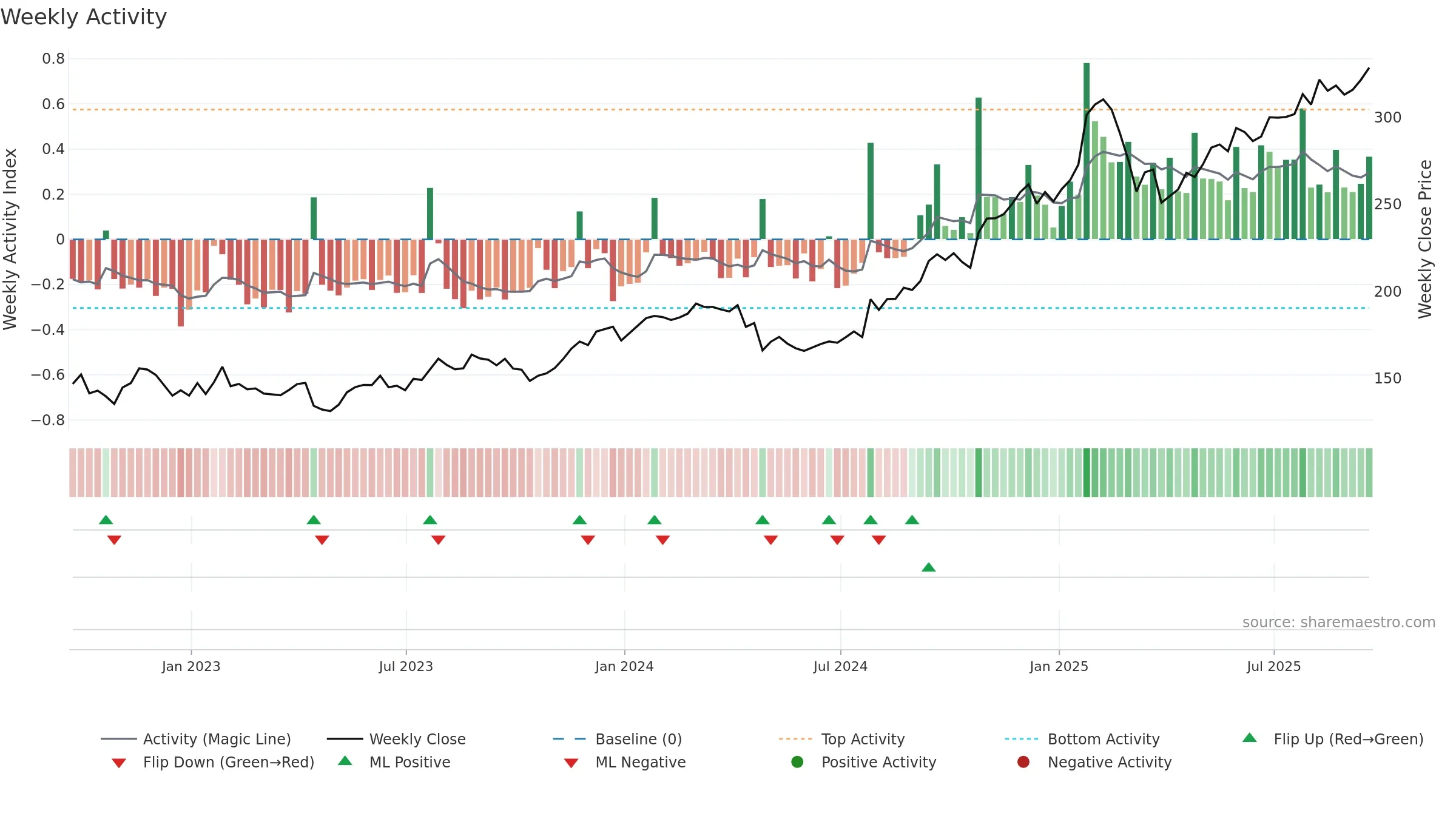Click the Weekly Close Price axis title
This screenshot has height=819, width=1456.
[x=1425, y=240]
